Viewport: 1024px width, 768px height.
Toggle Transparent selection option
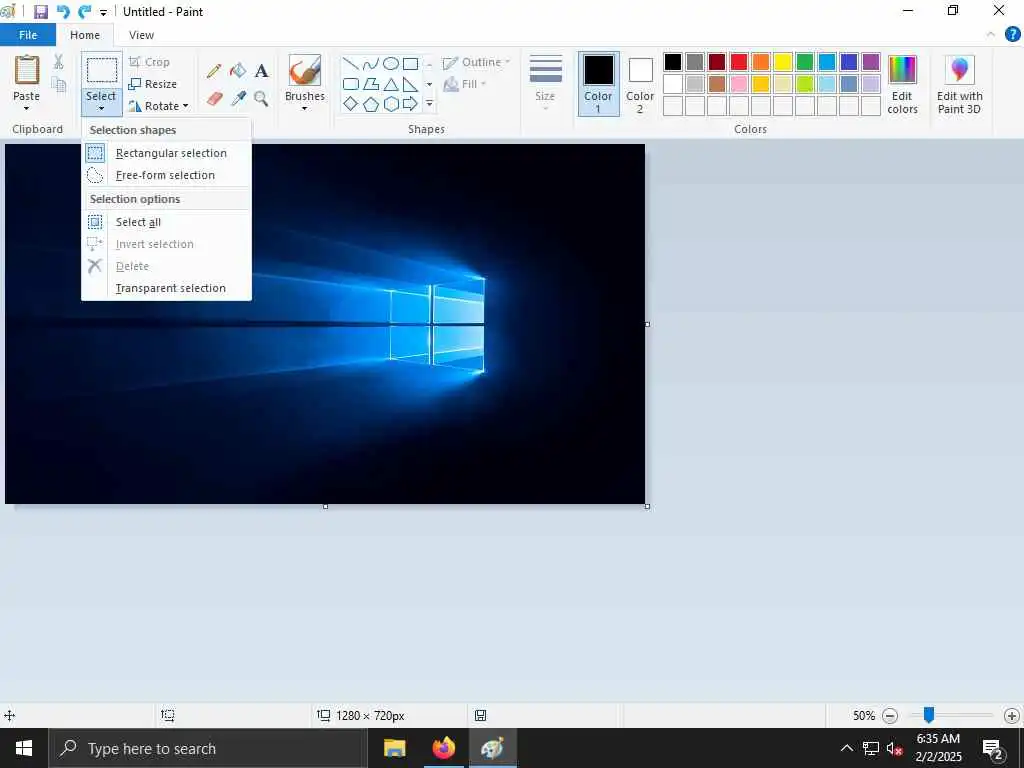click(167, 288)
